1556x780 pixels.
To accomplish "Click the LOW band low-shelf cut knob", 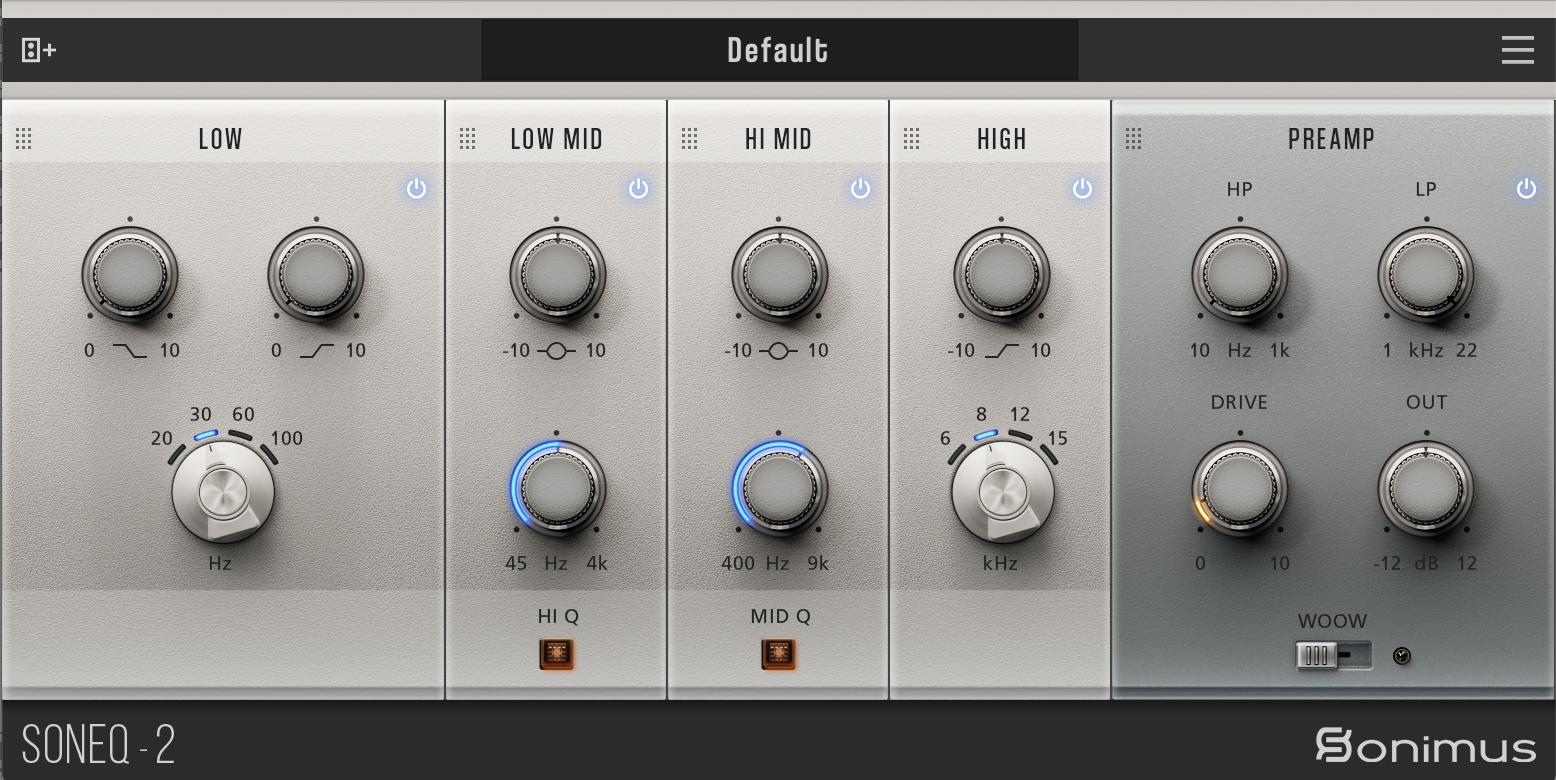I will click(130, 273).
